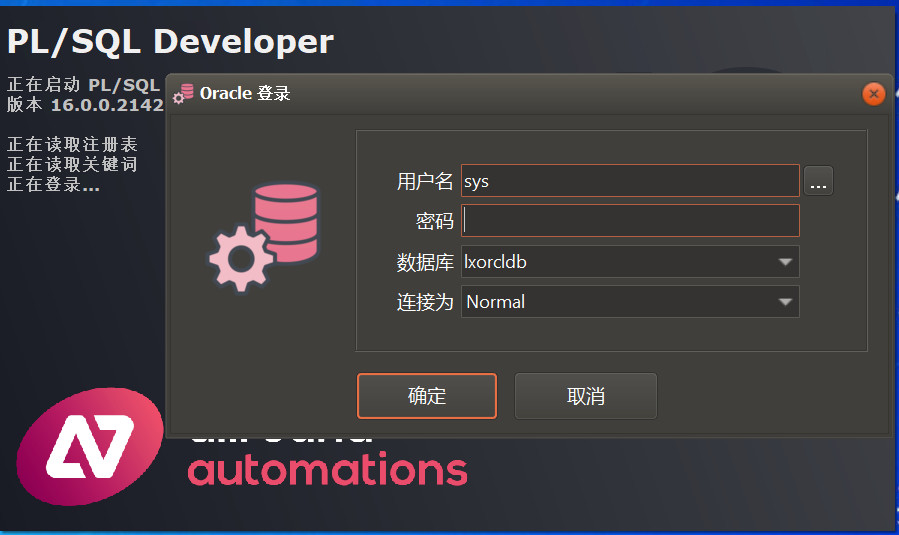Click the large database gear logo

pyautogui.click(x=263, y=237)
